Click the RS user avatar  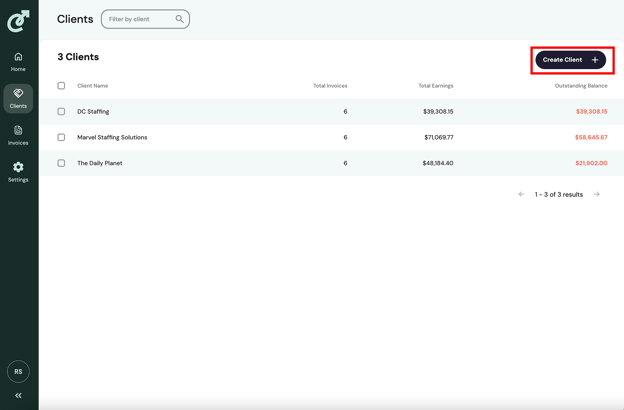click(x=18, y=371)
